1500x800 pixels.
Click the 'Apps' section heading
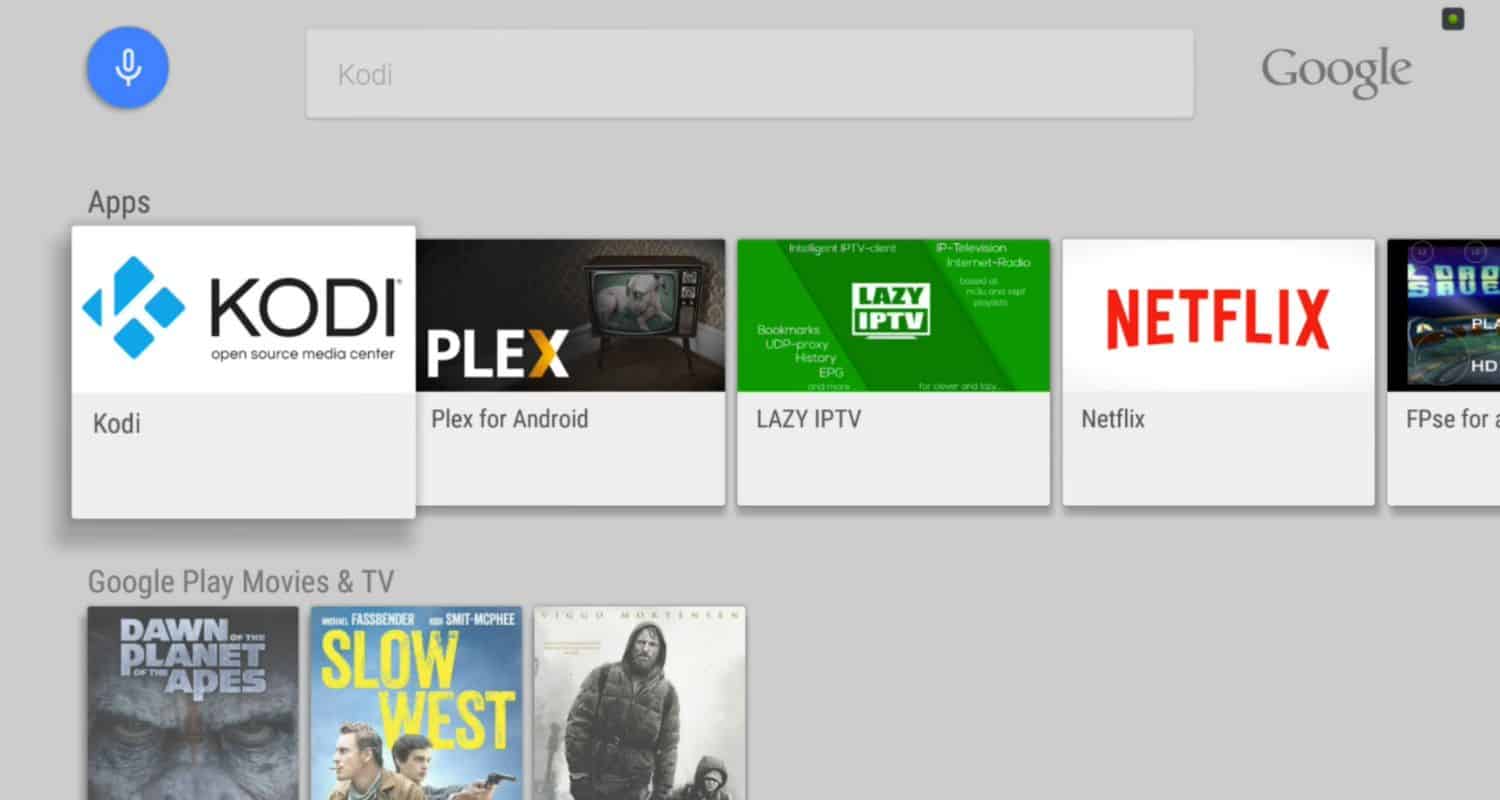click(x=119, y=202)
